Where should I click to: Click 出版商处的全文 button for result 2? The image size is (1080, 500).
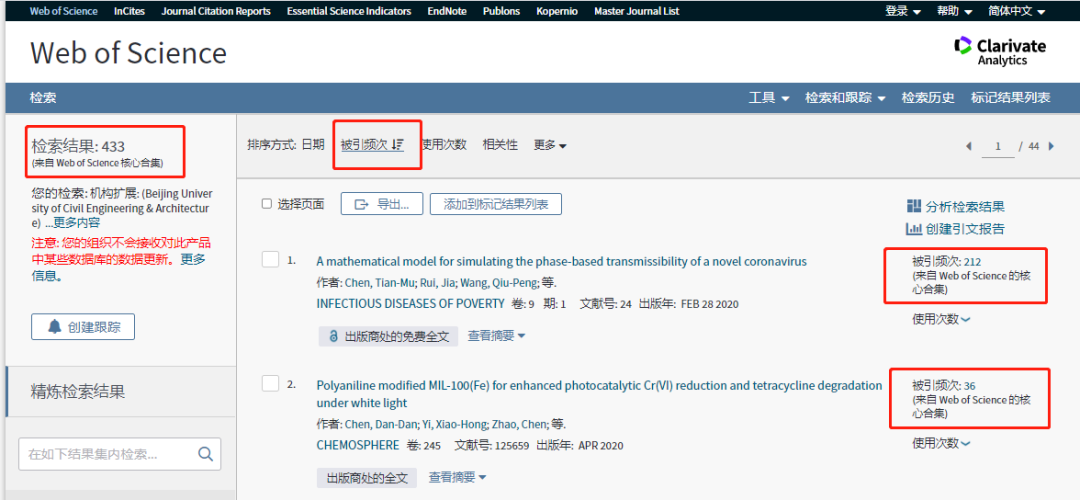coord(368,477)
